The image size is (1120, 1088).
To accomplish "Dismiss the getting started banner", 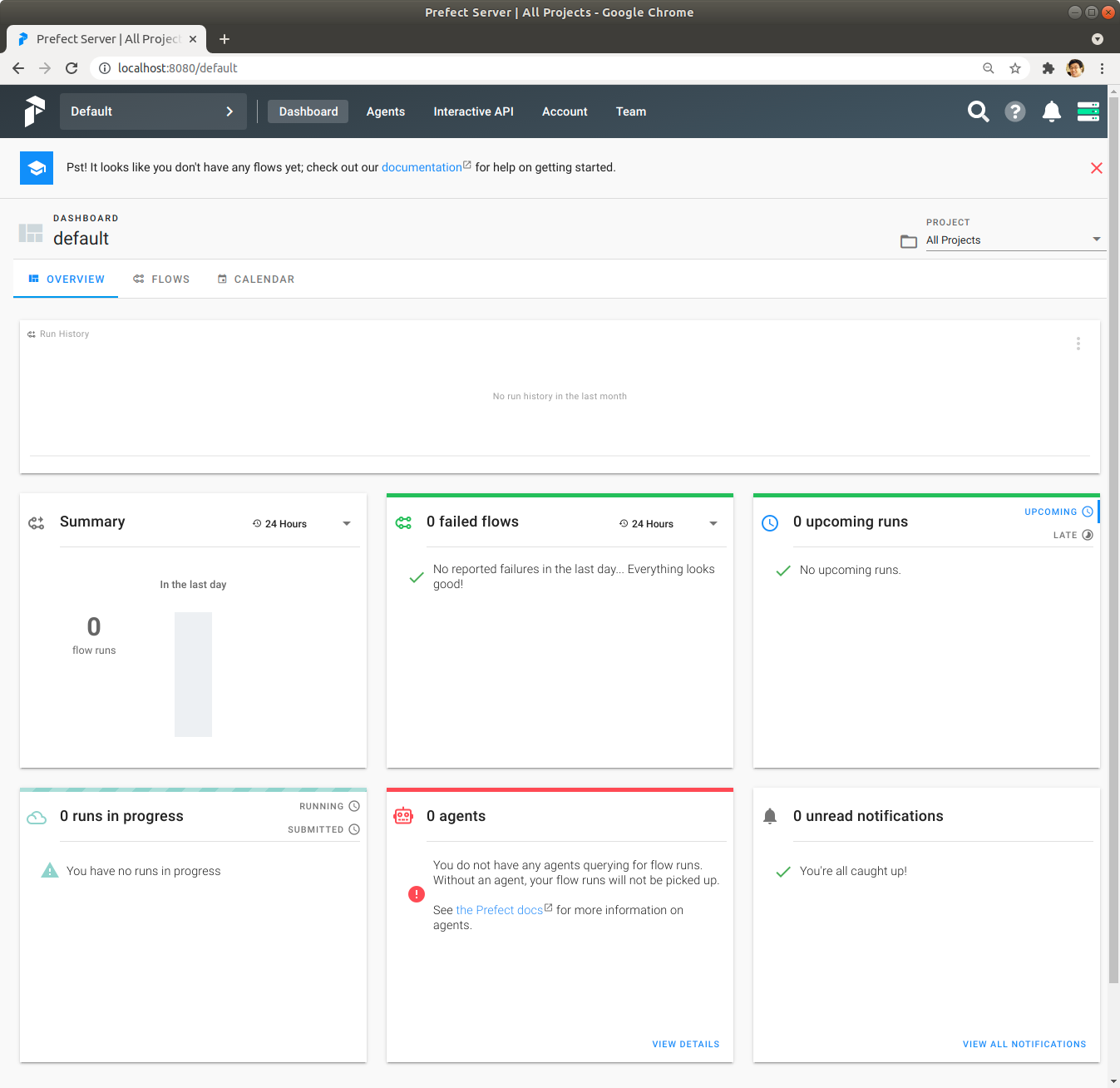I will pyautogui.click(x=1097, y=168).
